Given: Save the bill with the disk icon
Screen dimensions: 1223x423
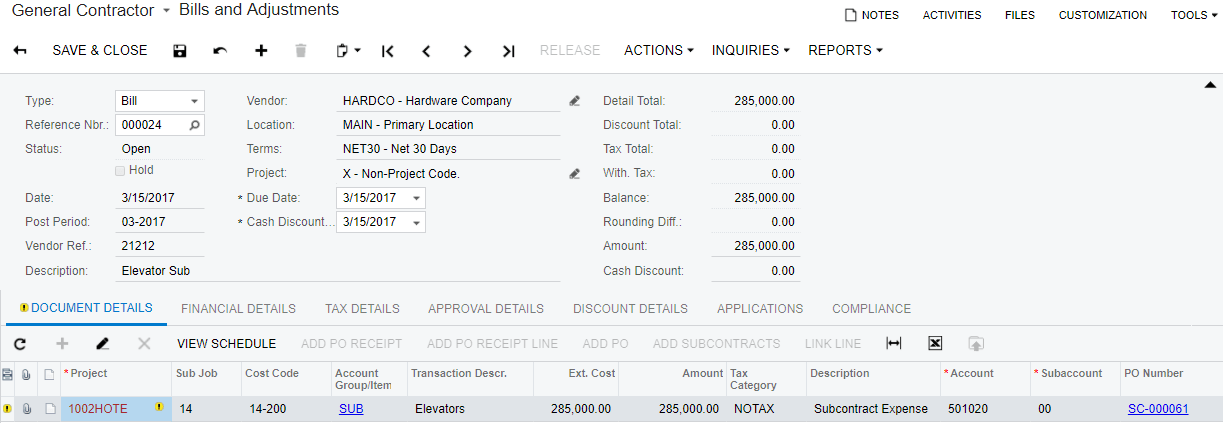Looking at the screenshot, I should [x=180, y=51].
